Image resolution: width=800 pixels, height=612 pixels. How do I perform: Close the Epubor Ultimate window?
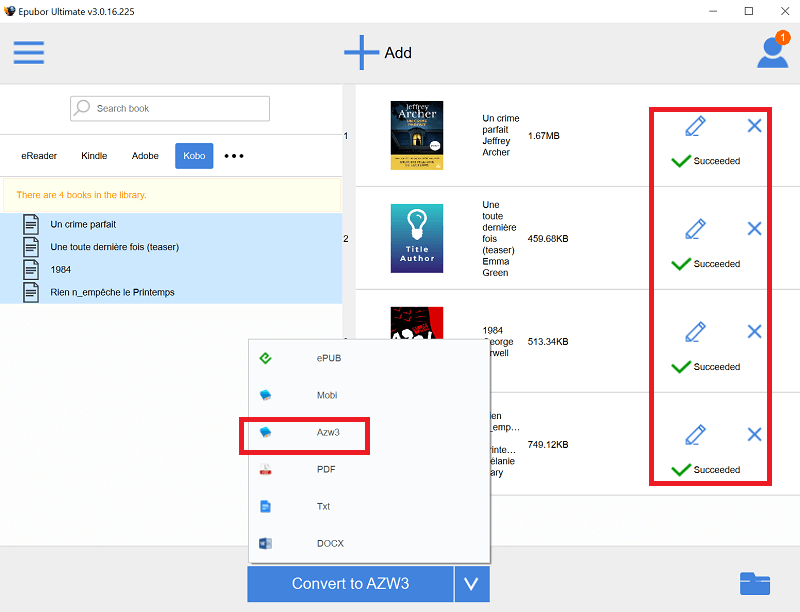(785, 11)
